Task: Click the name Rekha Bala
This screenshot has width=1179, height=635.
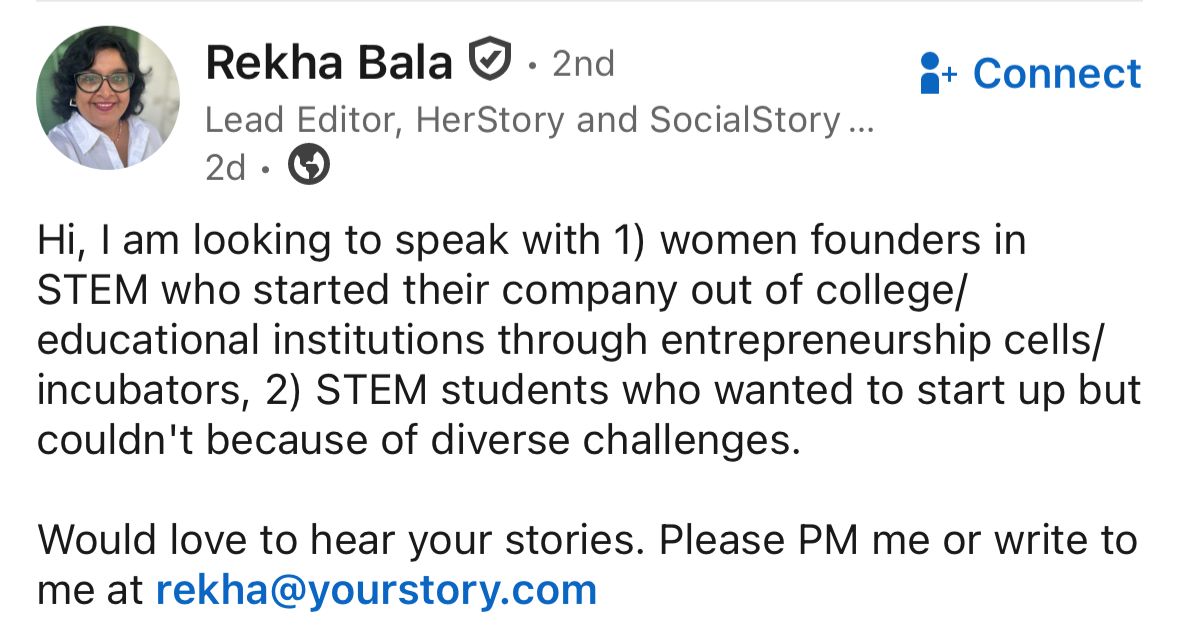Action: click(x=329, y=64)
